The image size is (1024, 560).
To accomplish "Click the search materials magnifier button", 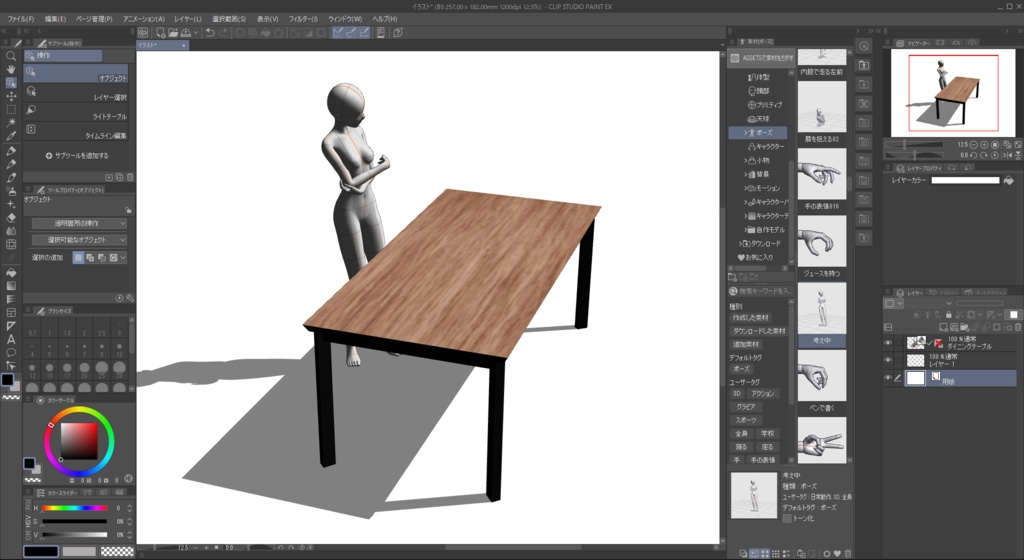I will tap(733, 291).
